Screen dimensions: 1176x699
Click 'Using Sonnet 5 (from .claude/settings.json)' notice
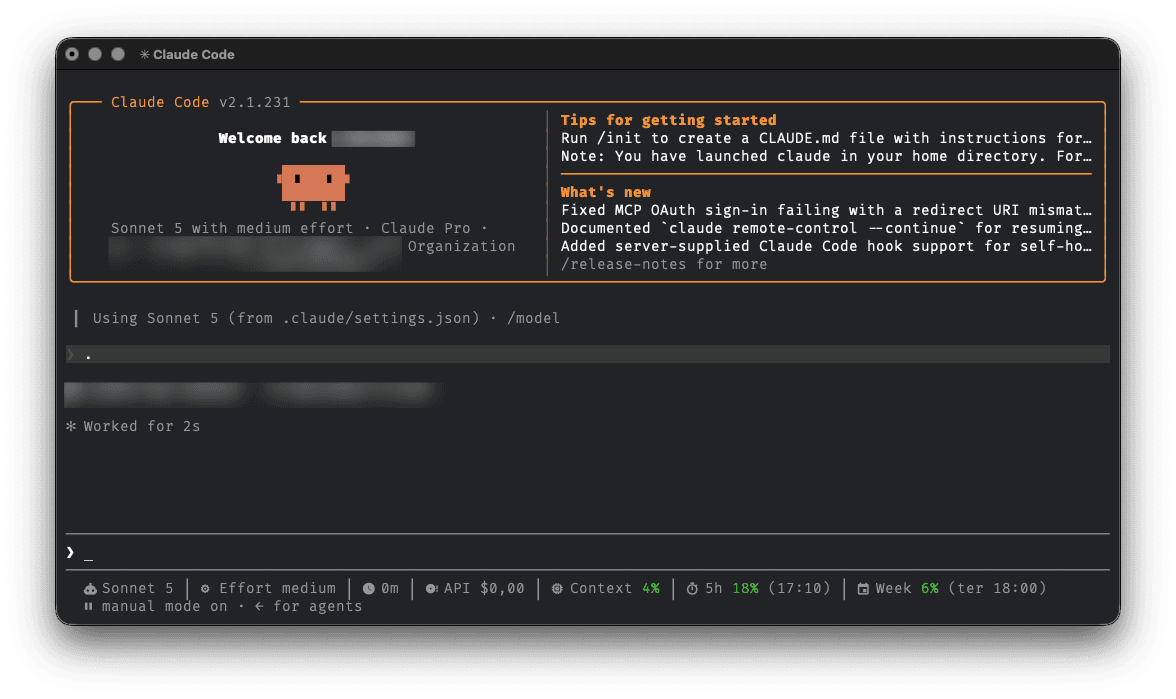[286, 318]
